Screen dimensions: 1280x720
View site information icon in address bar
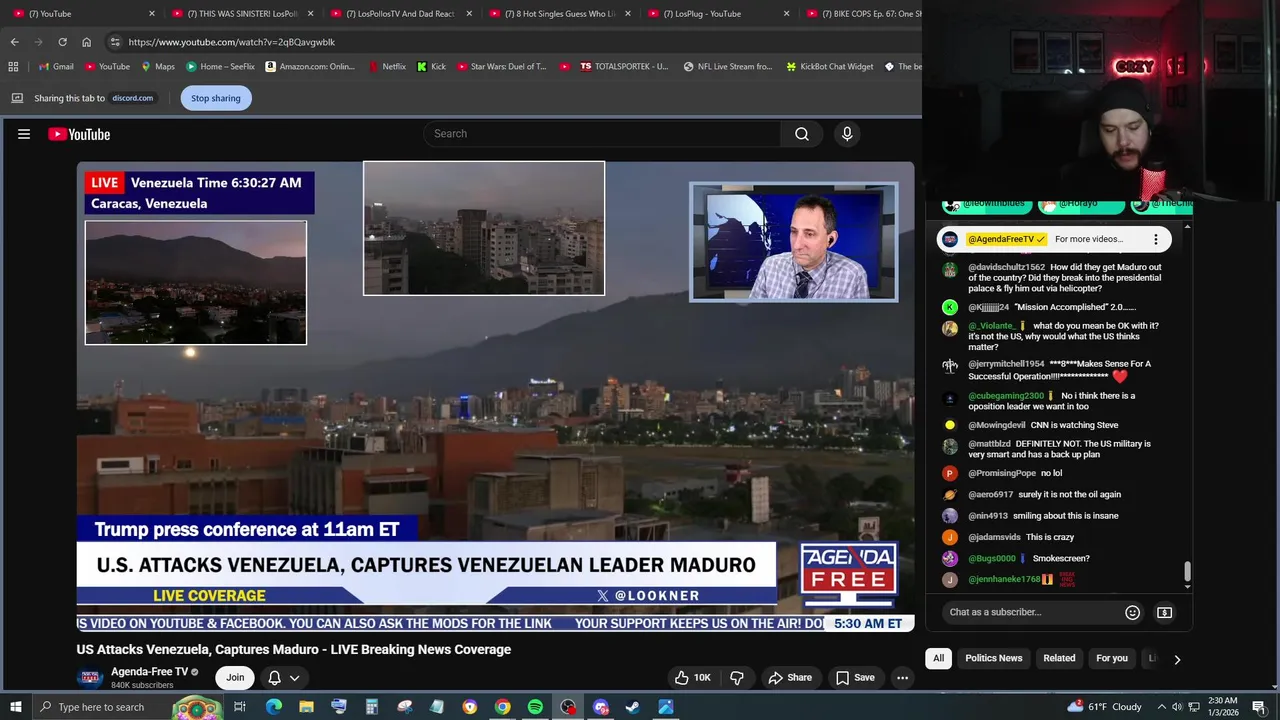115,42
